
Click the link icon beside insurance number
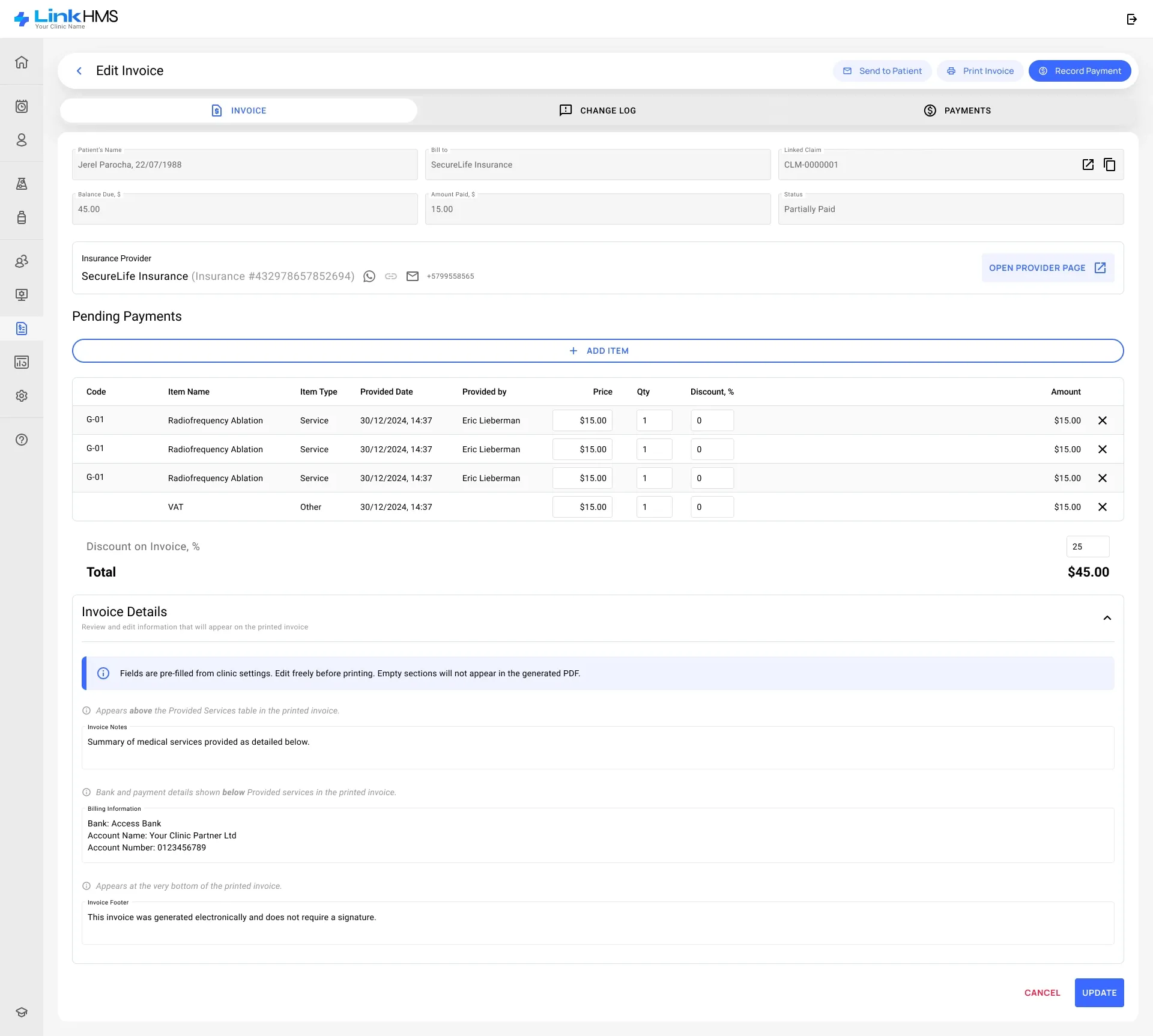391,276
